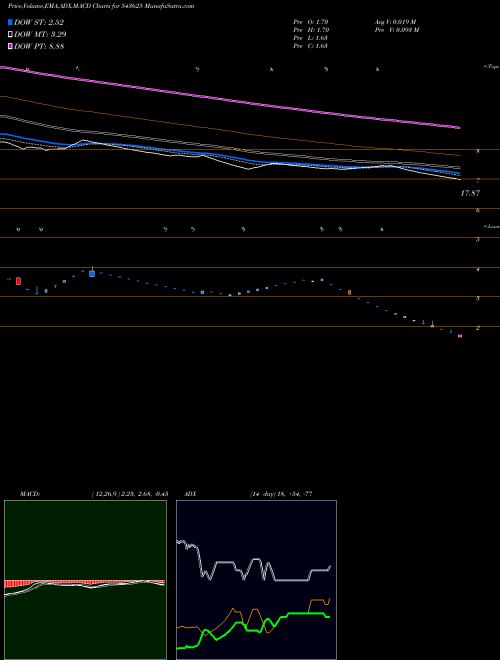The width and height of the screenshot is (500, 660).
Task: Click the 'Pre C: 1.68' close value
Action: click(x=311, y=46)
